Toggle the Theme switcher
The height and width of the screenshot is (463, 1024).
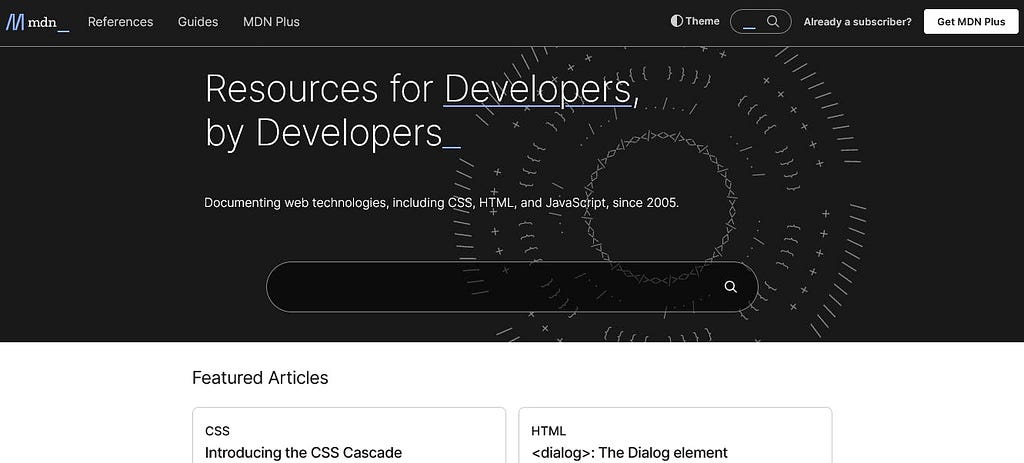(x=695, y=21)
